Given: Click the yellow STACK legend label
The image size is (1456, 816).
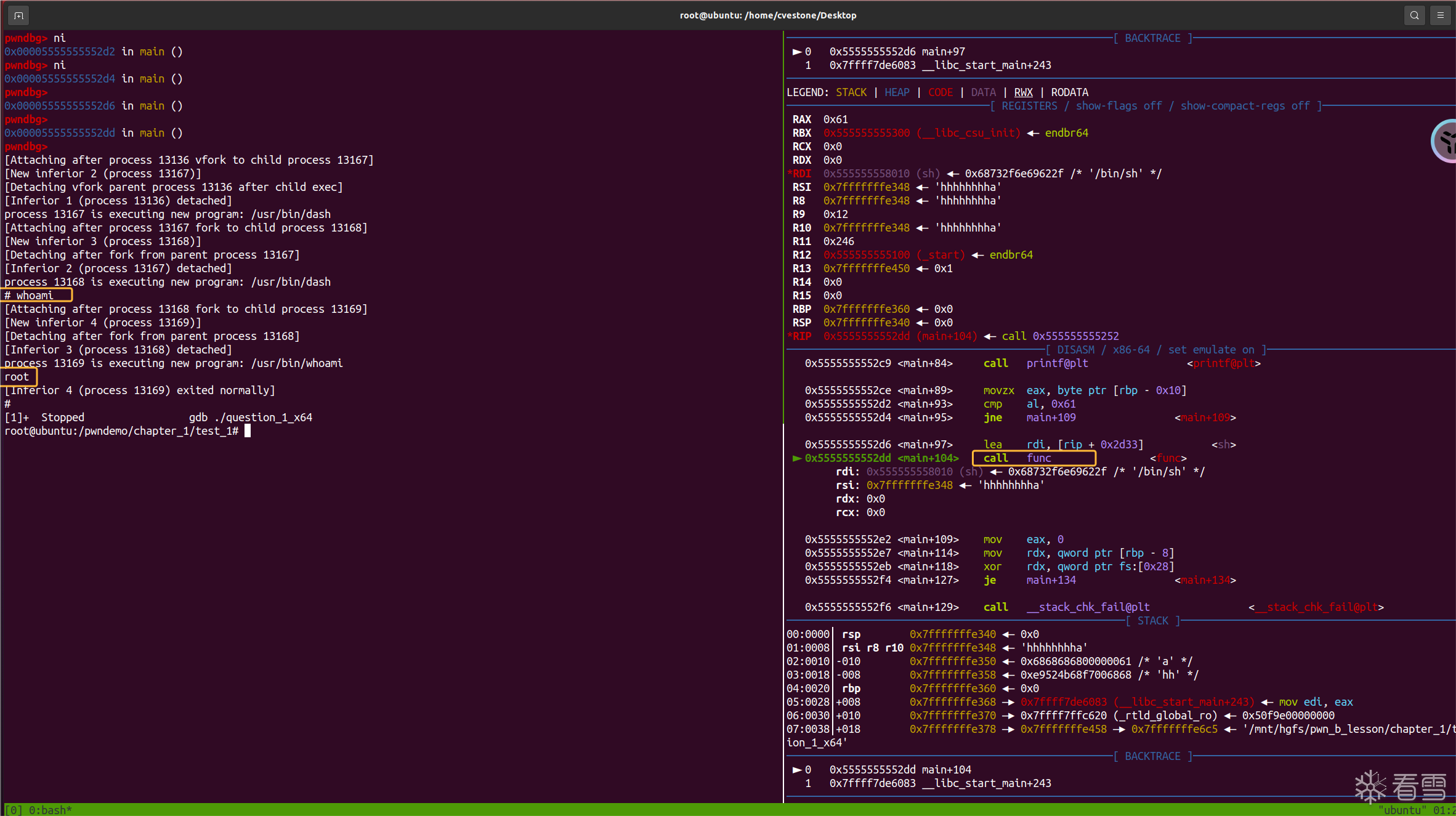Looking at the screenshot, I should click(851, 92).
